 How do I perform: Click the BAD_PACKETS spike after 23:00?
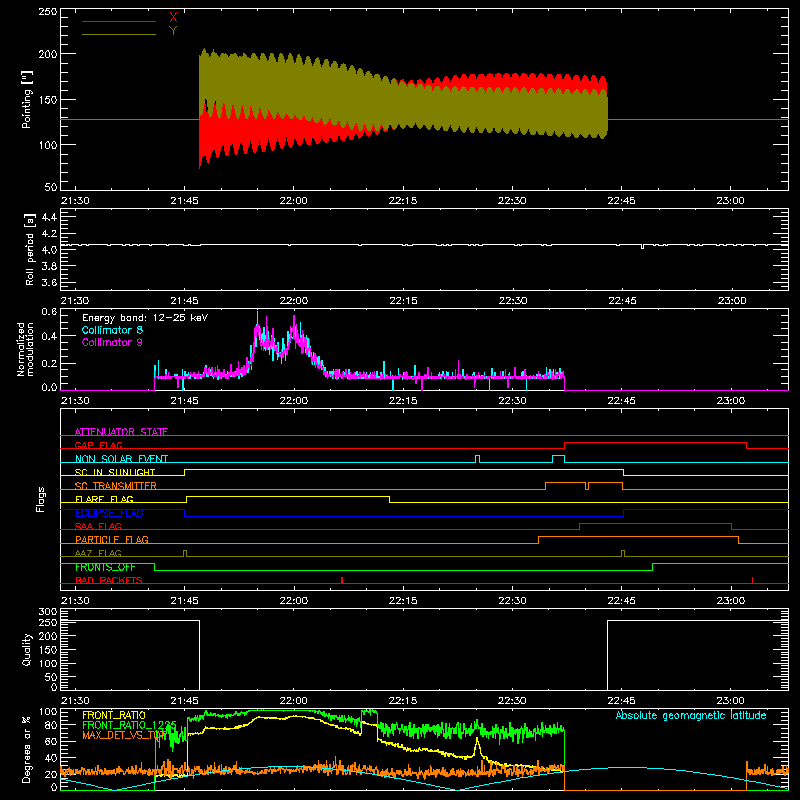tap(753, 580)
